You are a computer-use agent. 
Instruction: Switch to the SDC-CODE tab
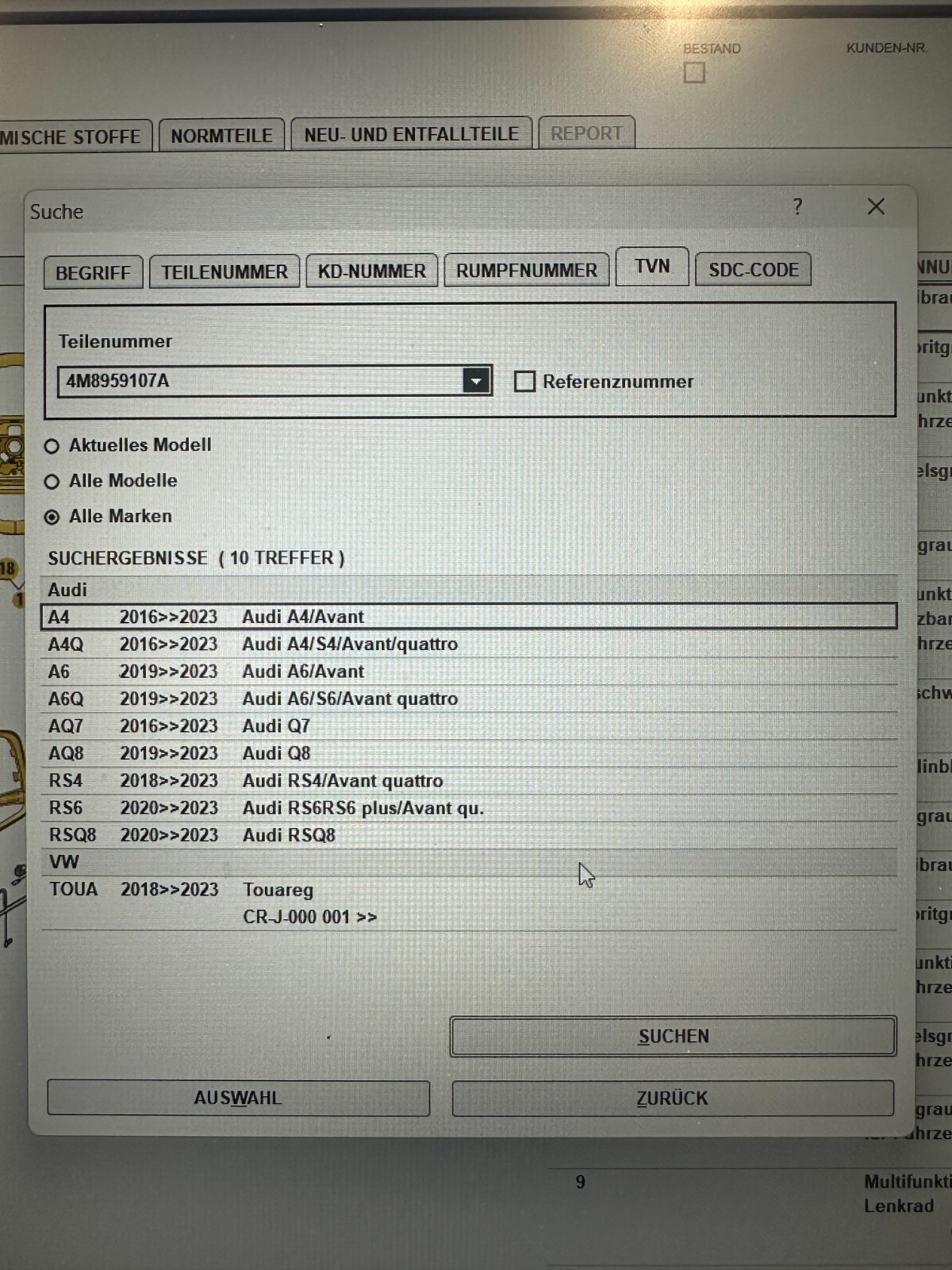click(753, 270)
